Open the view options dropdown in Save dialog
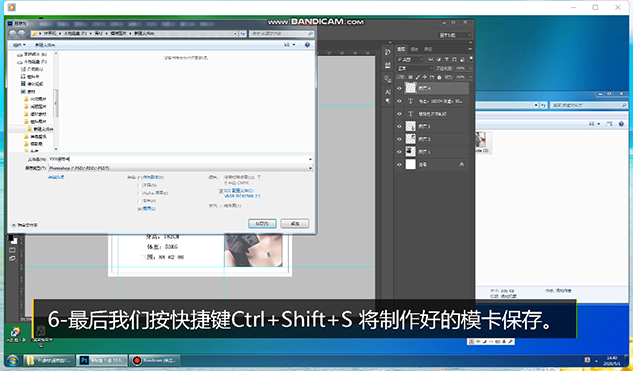Viewport: 633px width, 371px height. coord(293,45)
